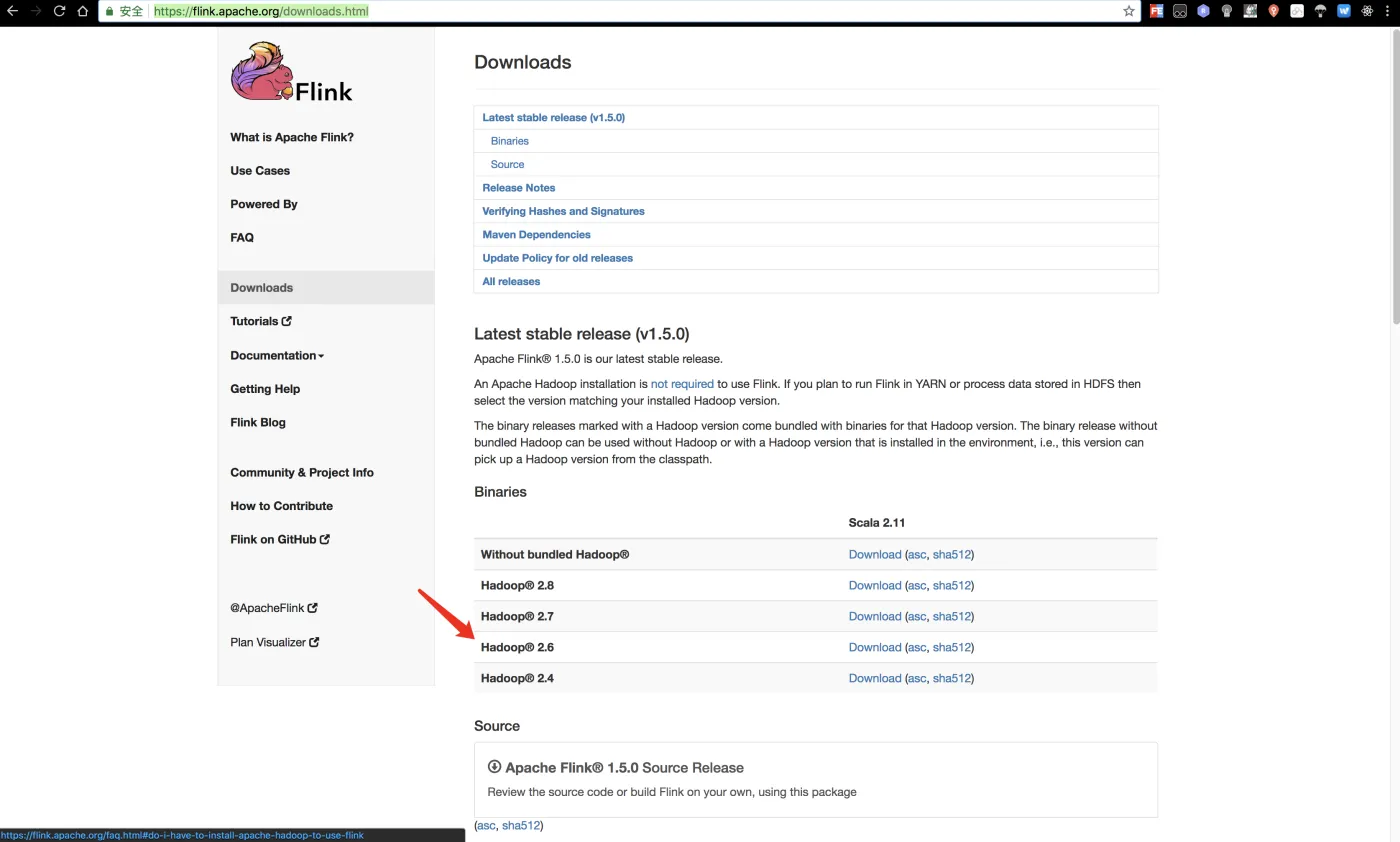Open sha512 hash for Without bundled Hadoop
This screenshot has height=842, width=1400.
pos(951,554)
